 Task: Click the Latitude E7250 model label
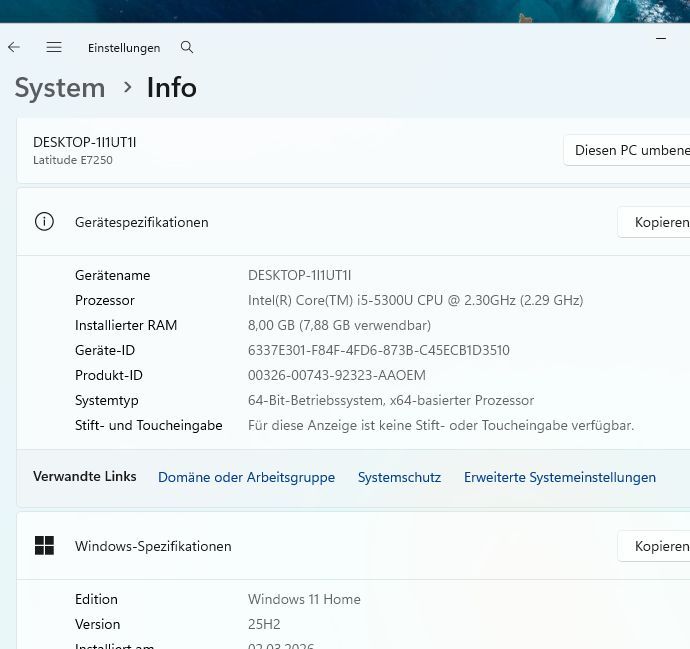coord(73,160)
